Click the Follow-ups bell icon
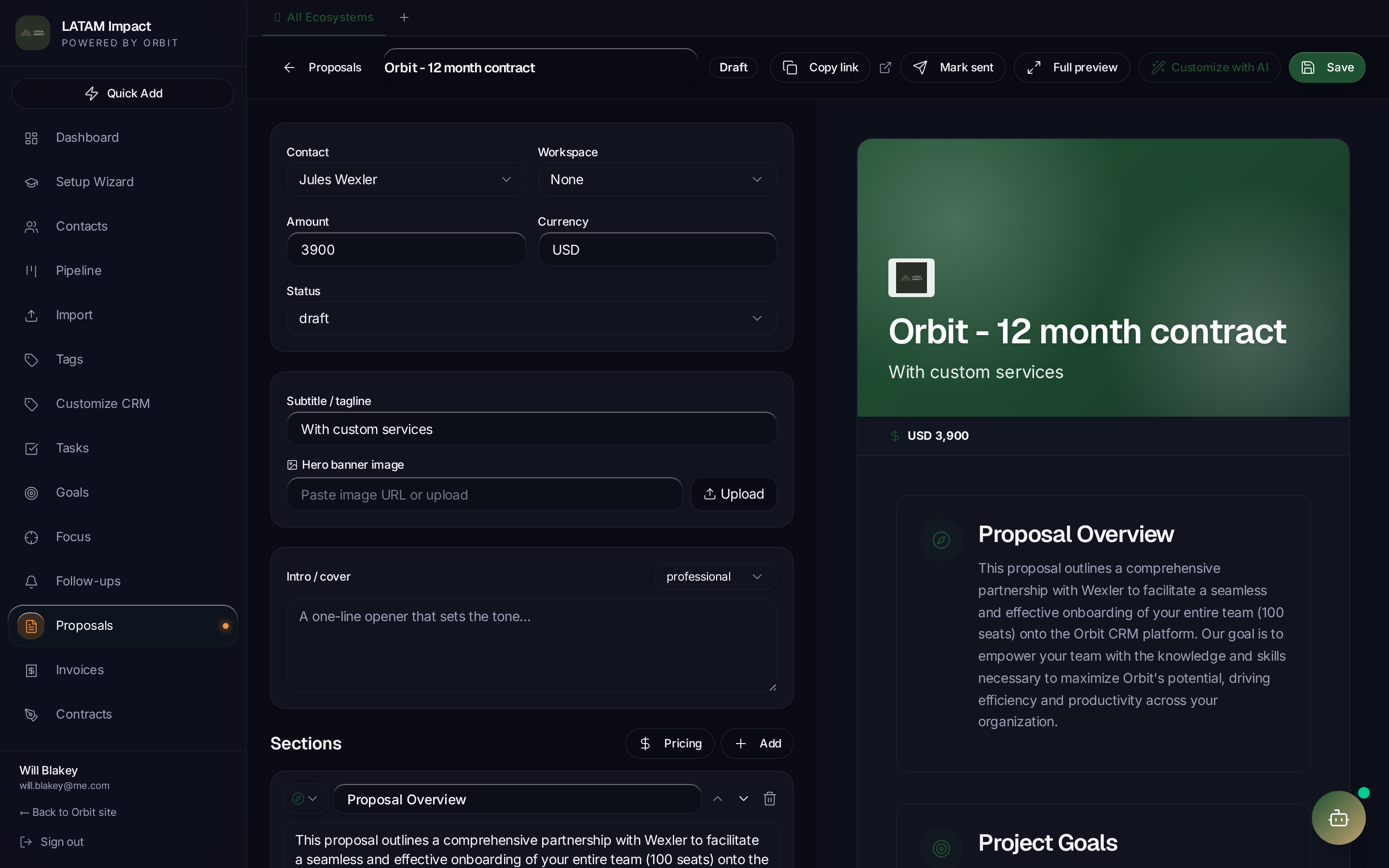Image resolution: width=1389 pixels, height=868 pixels. click(x=31, y=582)
